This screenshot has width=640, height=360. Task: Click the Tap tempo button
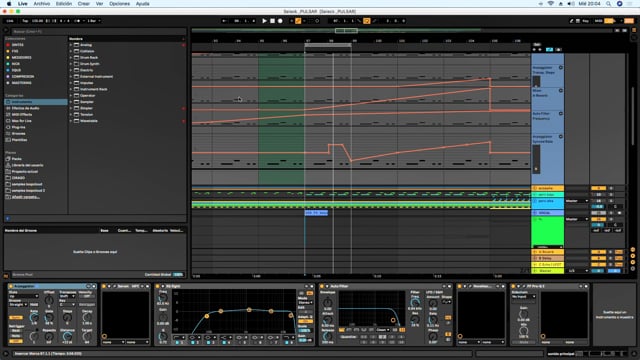pyautogui.click(x=25, y=21)
